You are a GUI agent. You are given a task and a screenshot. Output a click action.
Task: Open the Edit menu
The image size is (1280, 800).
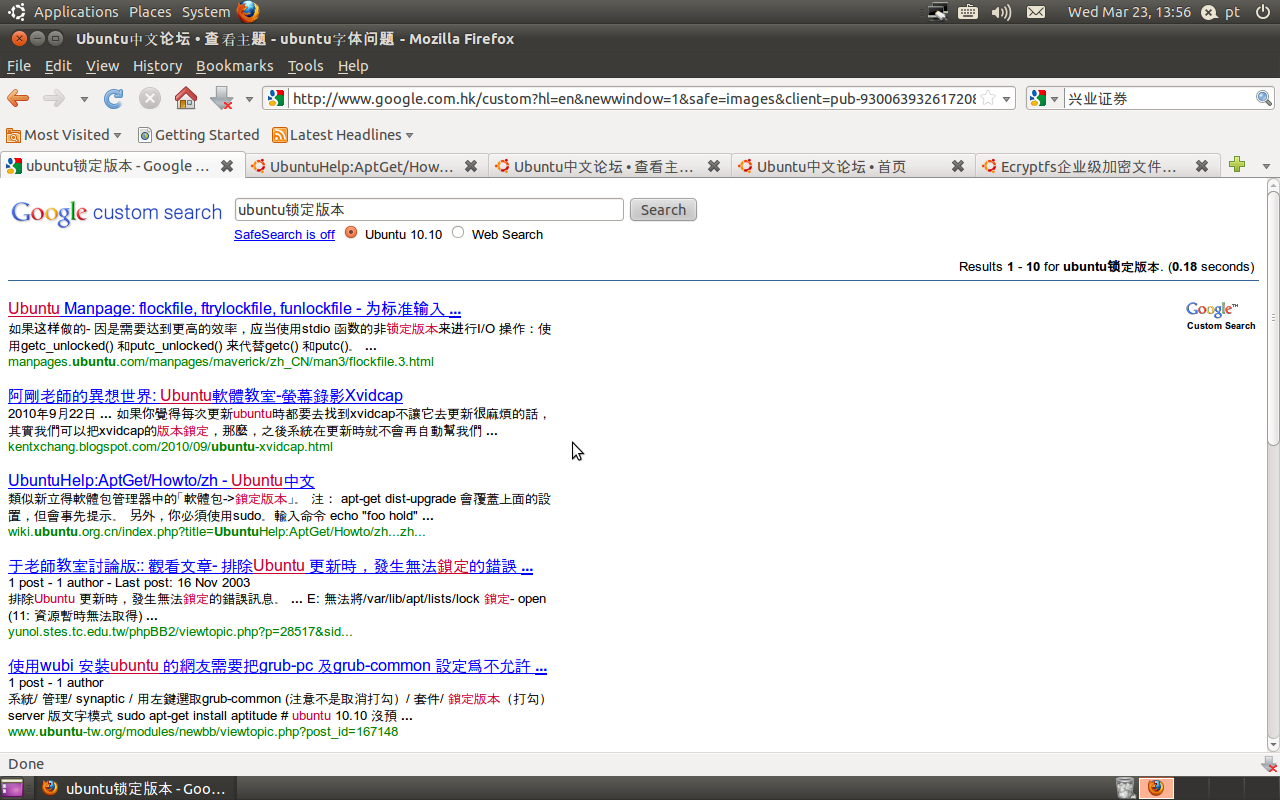pyautogui.click(x=58, y=65)
